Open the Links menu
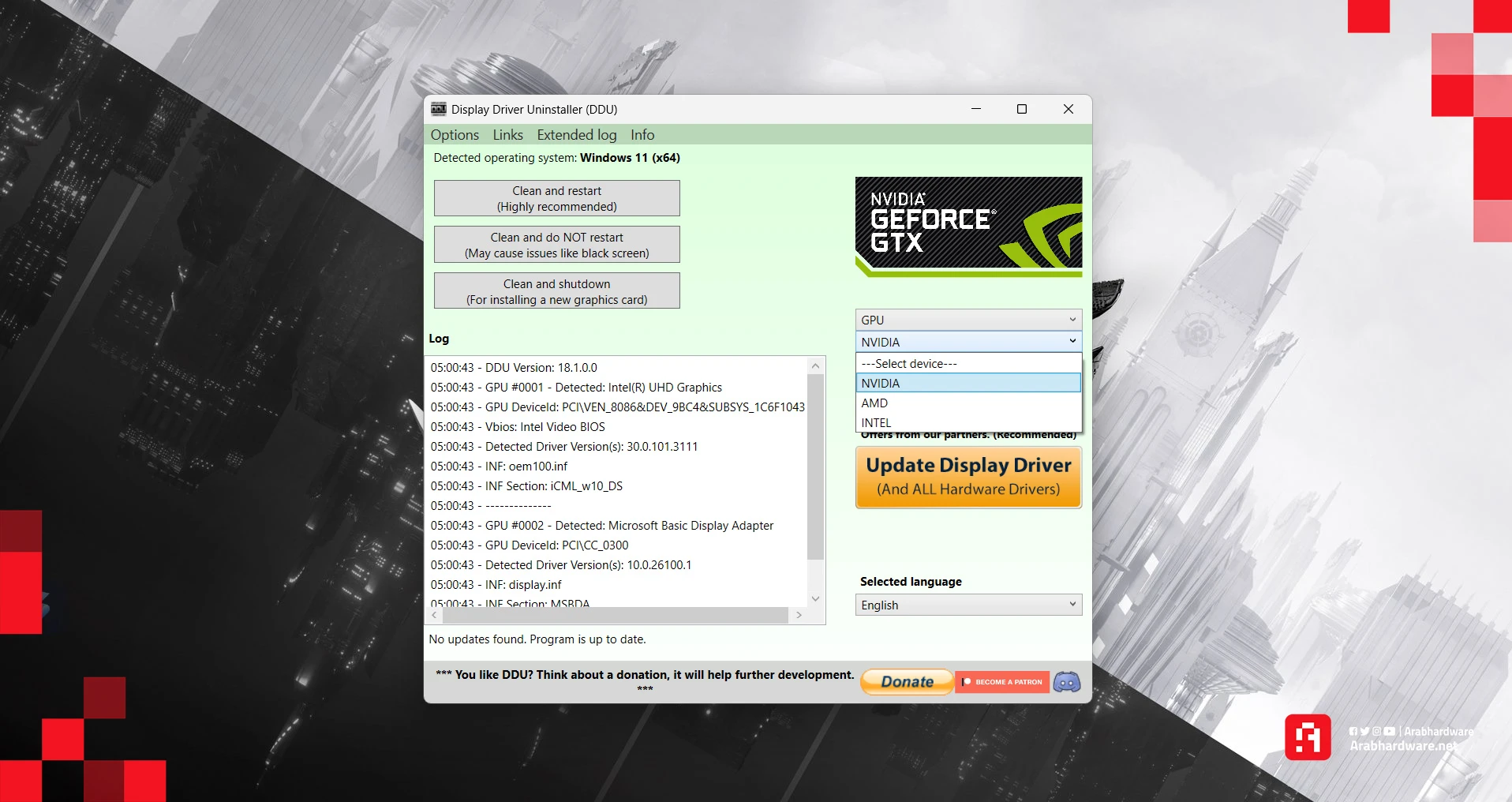The height and width of the screenshot is (802, 1512). pyautogui.click(x=508, y=135)
